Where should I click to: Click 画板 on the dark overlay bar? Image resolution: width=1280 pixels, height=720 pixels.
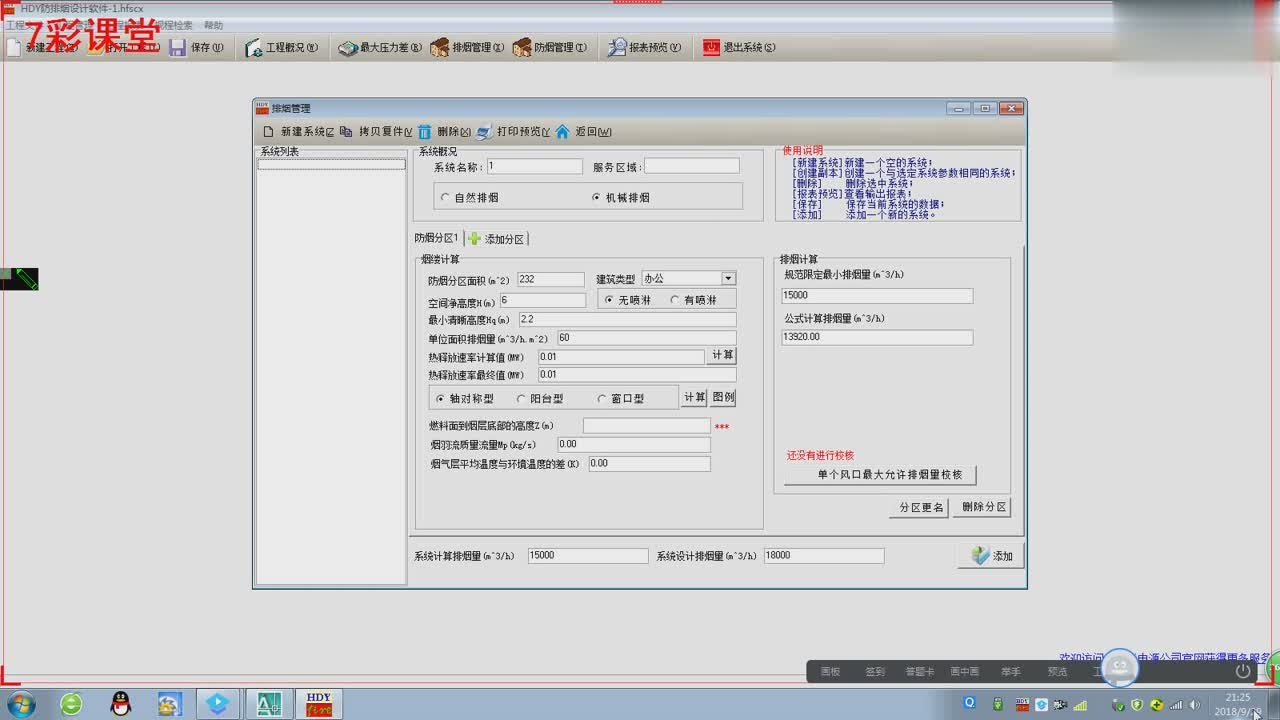pos(830,672)
